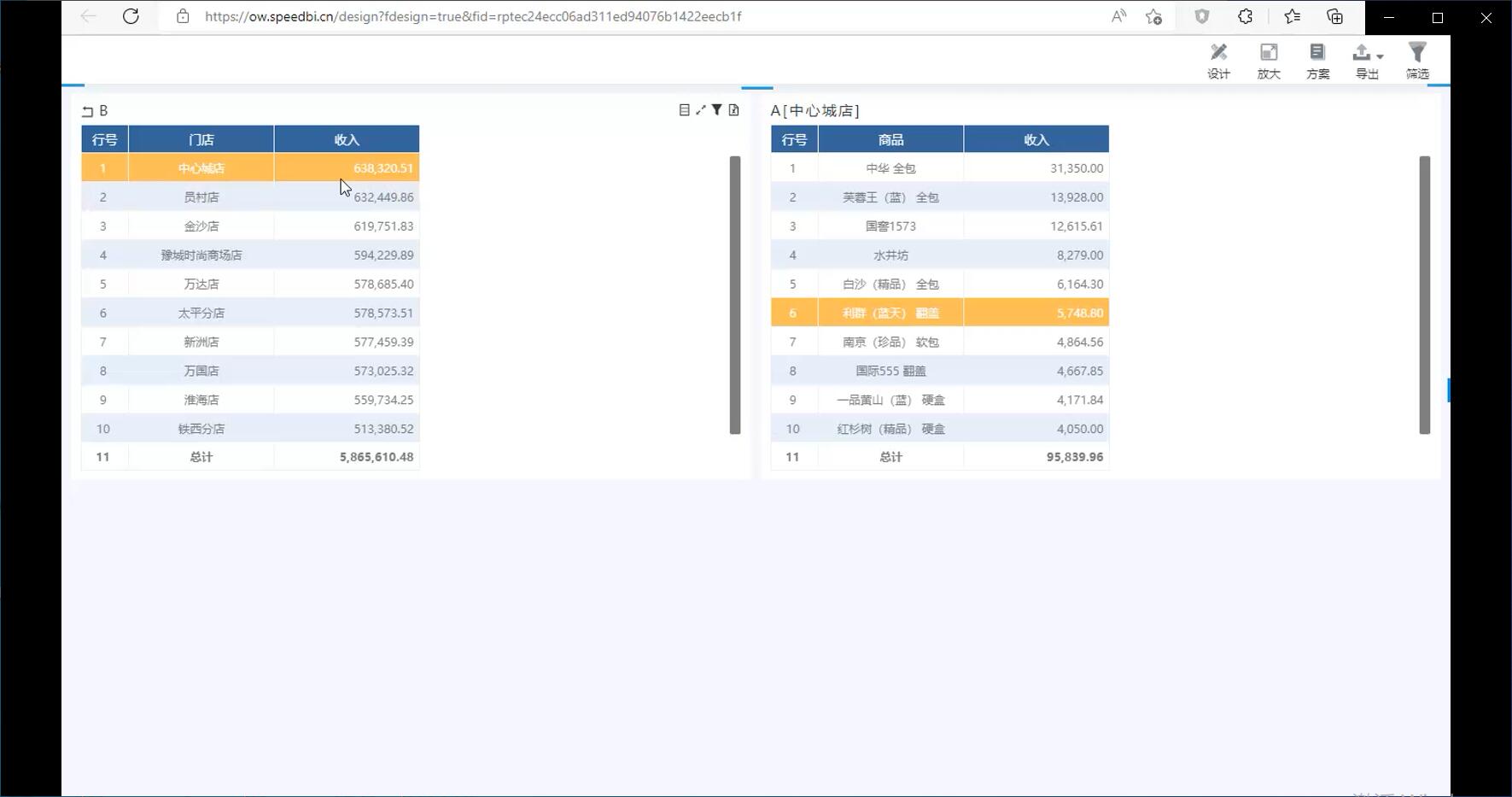Select the 中华 全包 product cell
This screenshot has height=797, width=1512.
pos(890,168)
